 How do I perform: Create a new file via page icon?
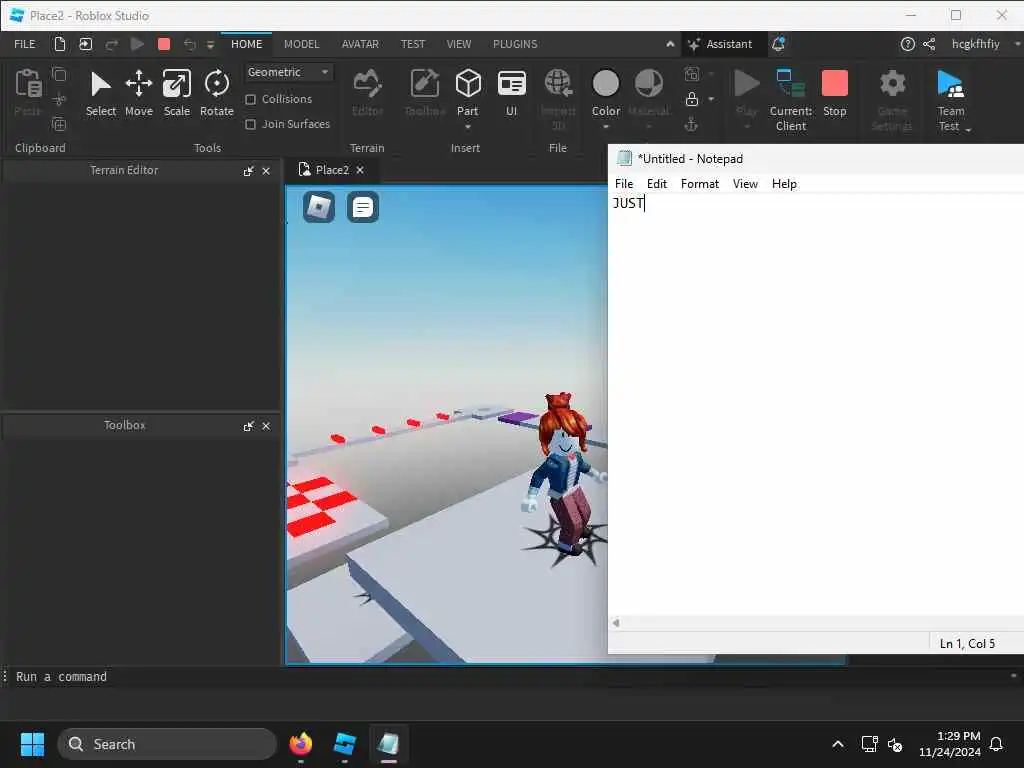point(59,44)
